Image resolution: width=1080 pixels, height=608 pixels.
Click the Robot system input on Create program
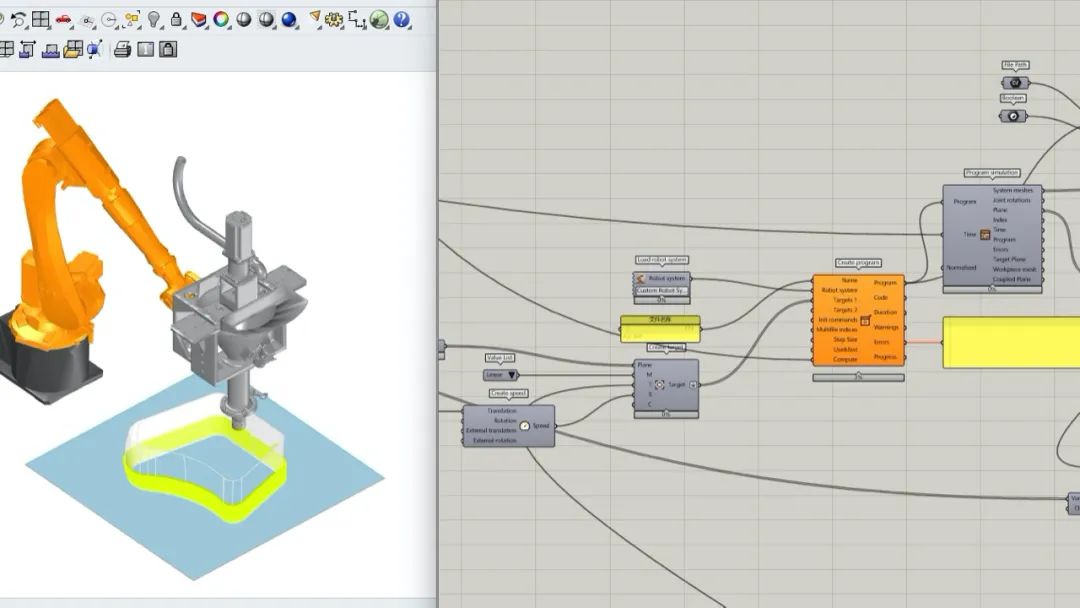[839, 290]
